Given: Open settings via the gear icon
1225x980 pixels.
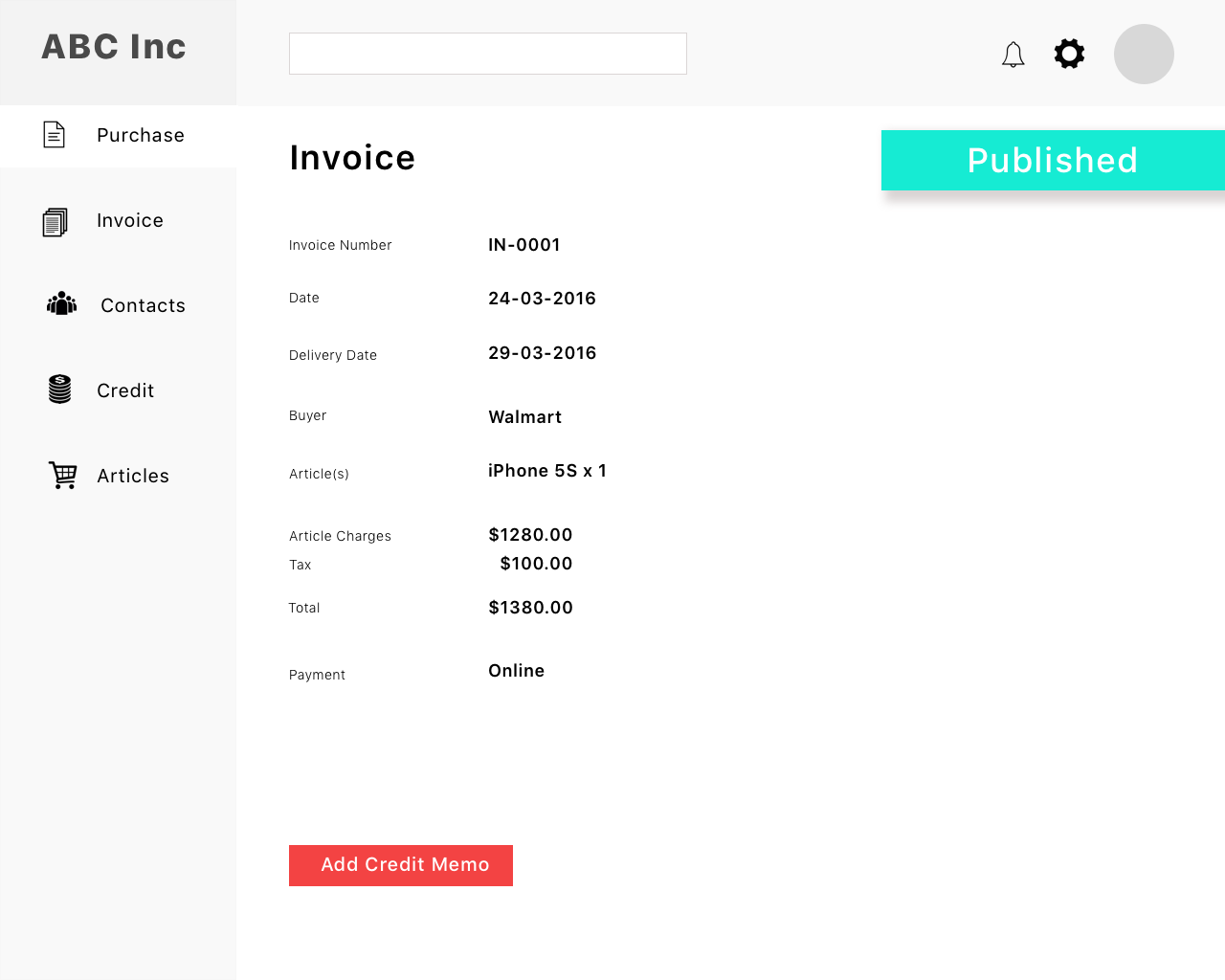Looking at the screenshot, I should coord(1069,54).
